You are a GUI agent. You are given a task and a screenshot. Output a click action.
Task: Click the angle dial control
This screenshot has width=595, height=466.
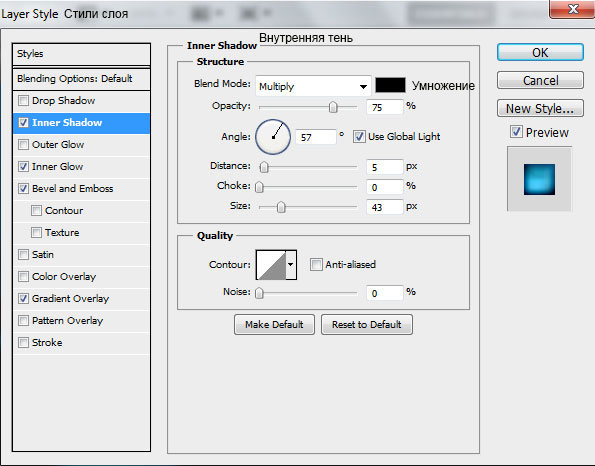[273, 137]
